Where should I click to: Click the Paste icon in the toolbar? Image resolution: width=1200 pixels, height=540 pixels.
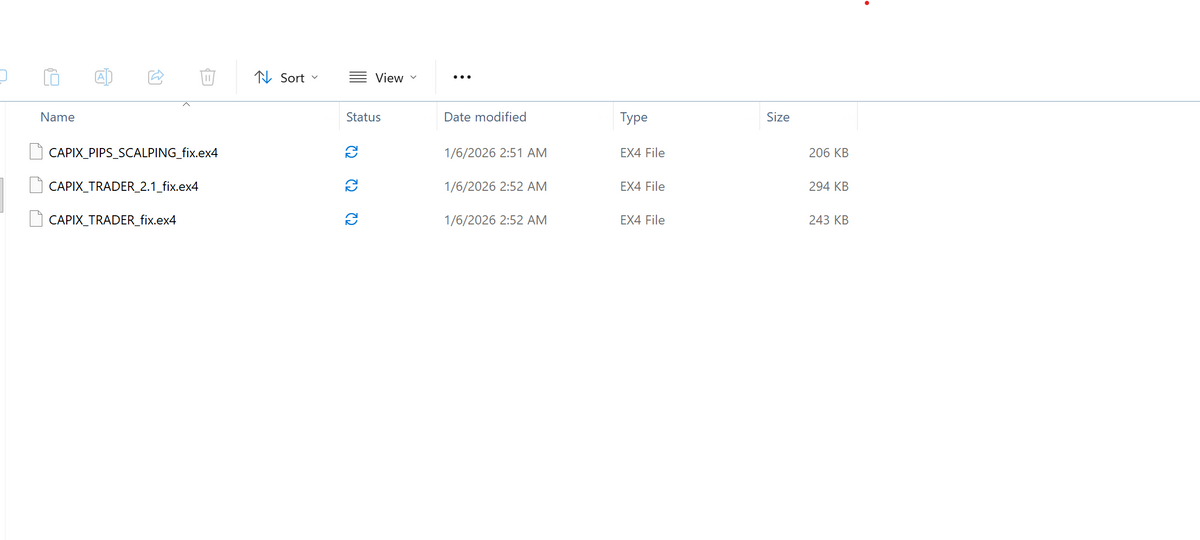click(x=52, y=77)
